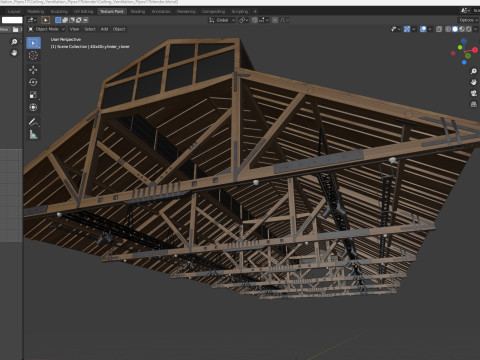Pick the Annotate pencil tool
The image size is (480, 360).
click(x=33, y=122)
